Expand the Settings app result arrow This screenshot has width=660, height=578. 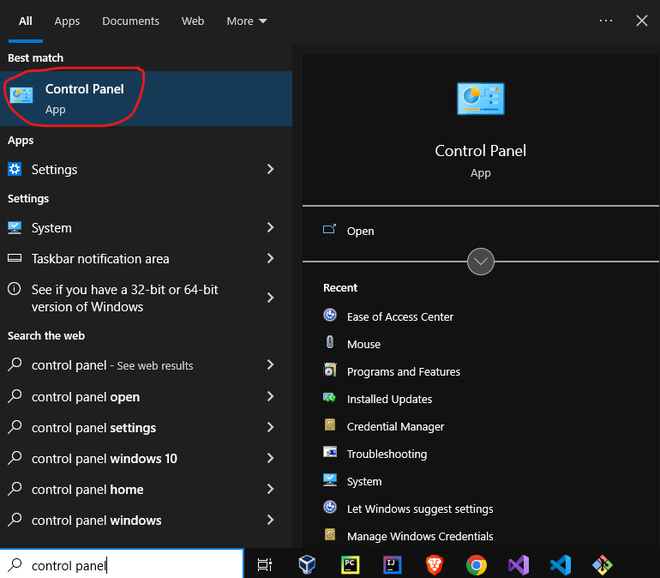pyautogui.click(x=270, y=170)
